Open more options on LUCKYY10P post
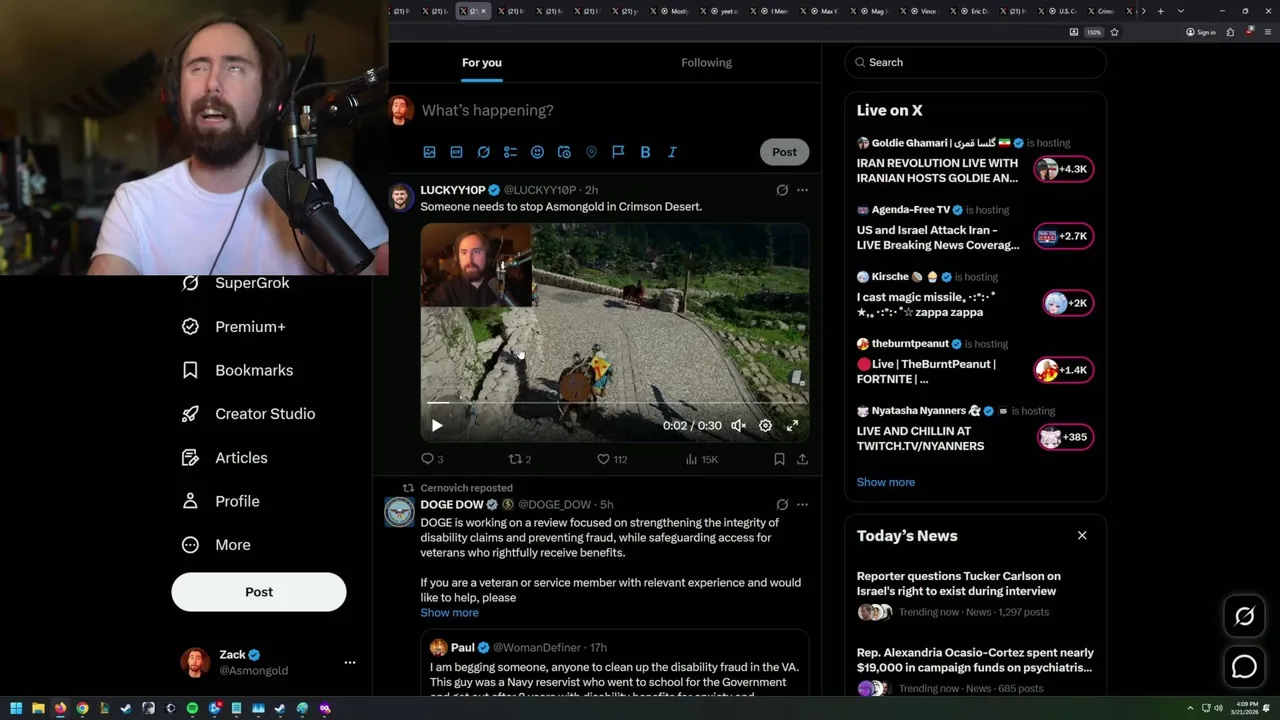 [x=802, y=190]
